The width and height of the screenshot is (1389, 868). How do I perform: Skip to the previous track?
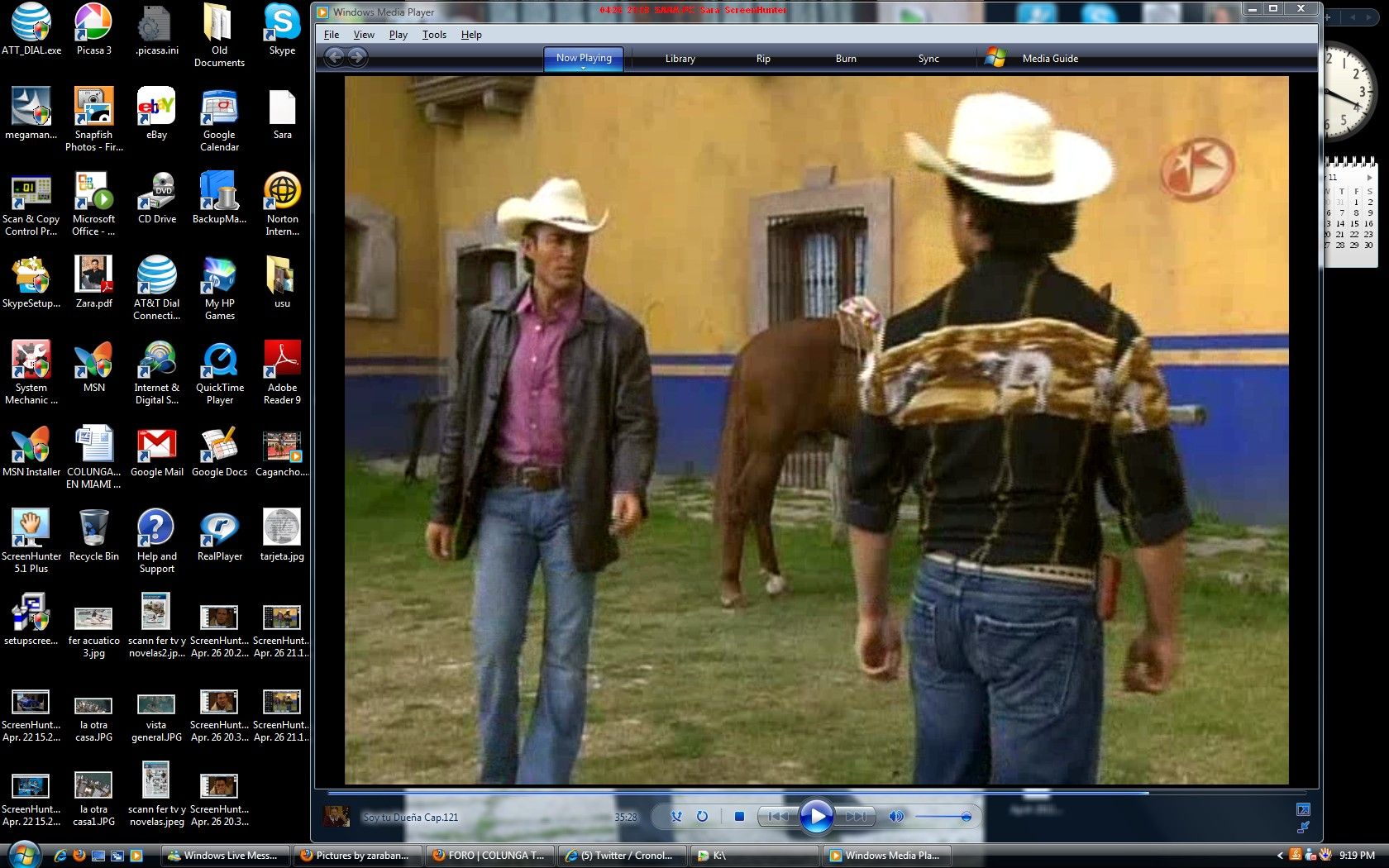click(x=777, y=817)
